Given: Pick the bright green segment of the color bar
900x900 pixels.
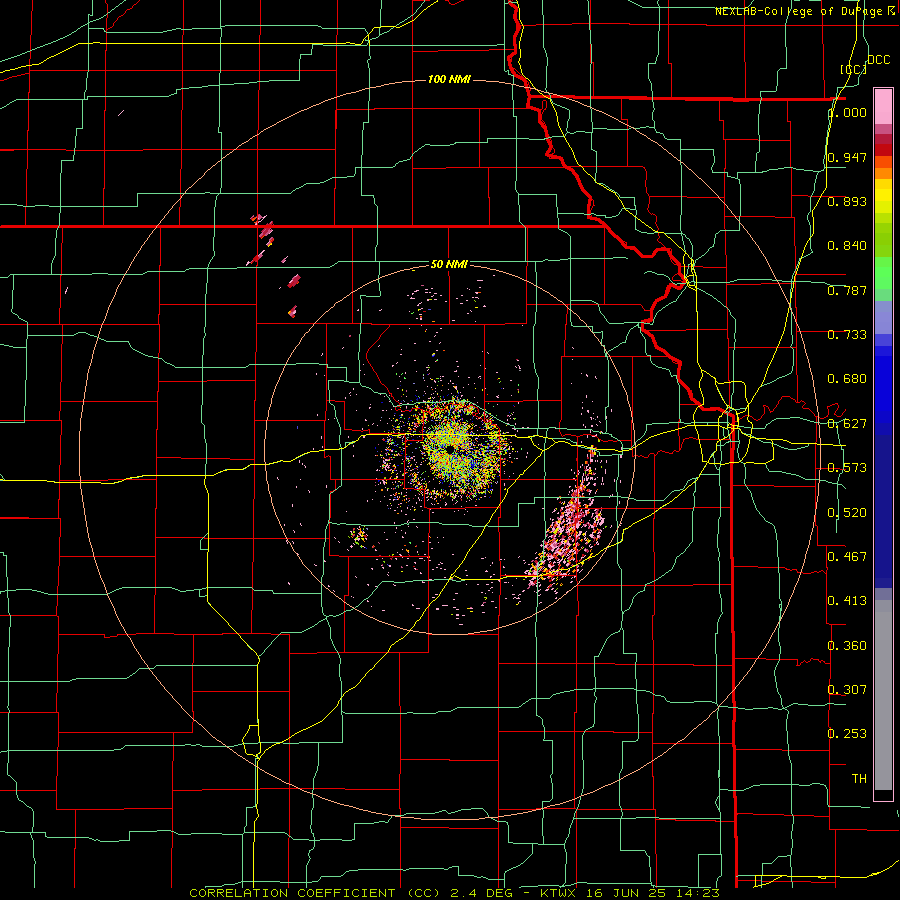Looking at the screenshot, I should tap(883, 273).
